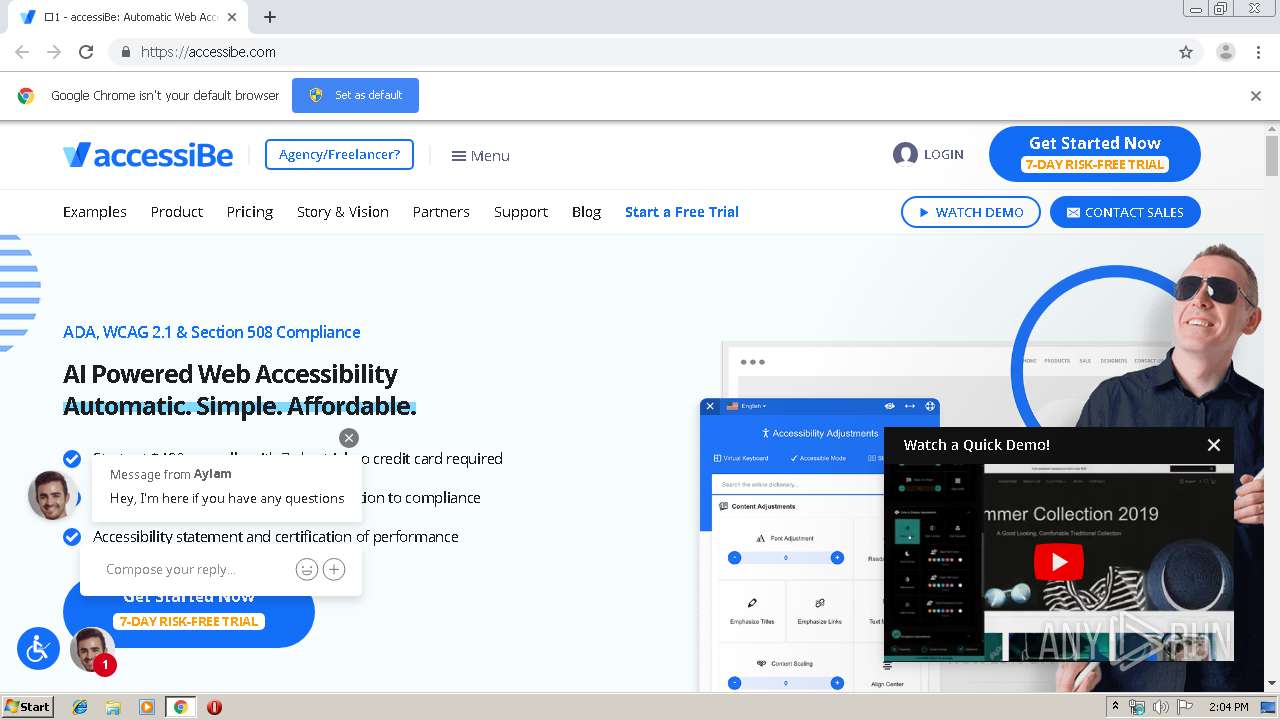The width and height of the screenshot is (1280, 720).
Task: Open the hamburger Menu
Action: point(480,156)
